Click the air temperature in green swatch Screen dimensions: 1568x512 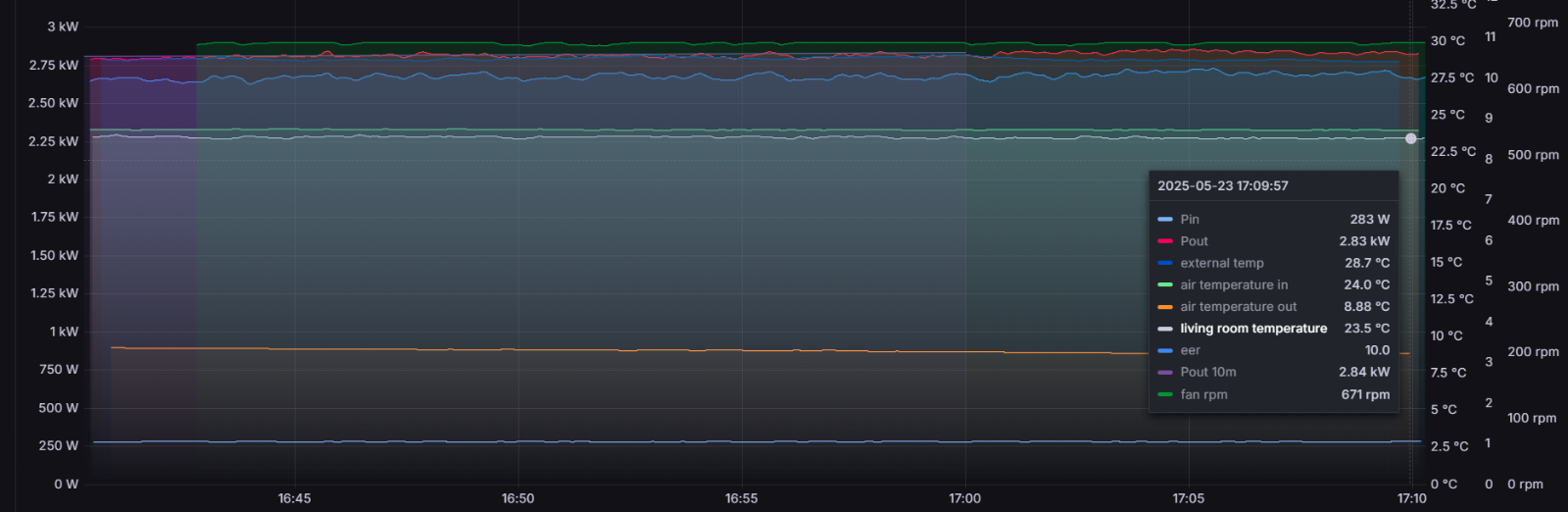tap(1164, 284)
